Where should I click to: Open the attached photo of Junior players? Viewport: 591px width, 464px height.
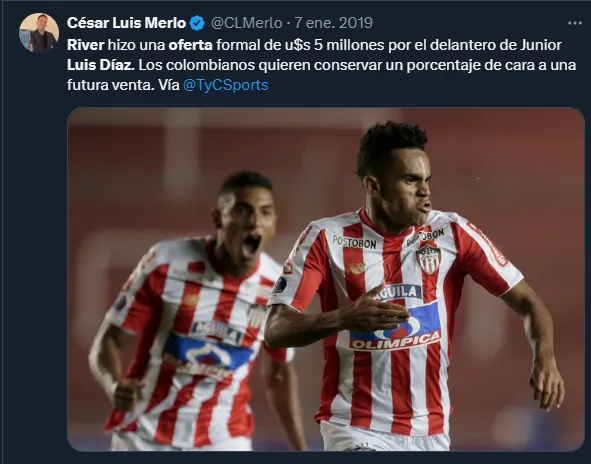click(326, 279)
